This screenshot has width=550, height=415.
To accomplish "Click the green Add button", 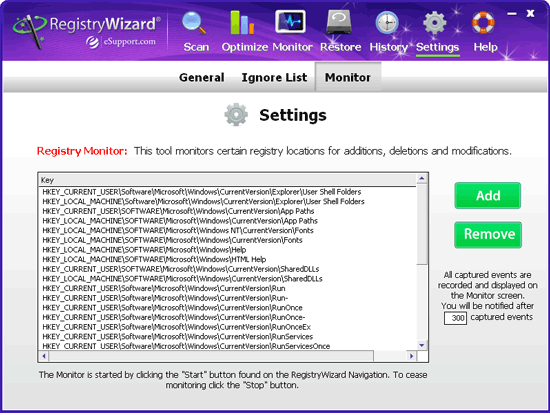I will pos(488,196).
